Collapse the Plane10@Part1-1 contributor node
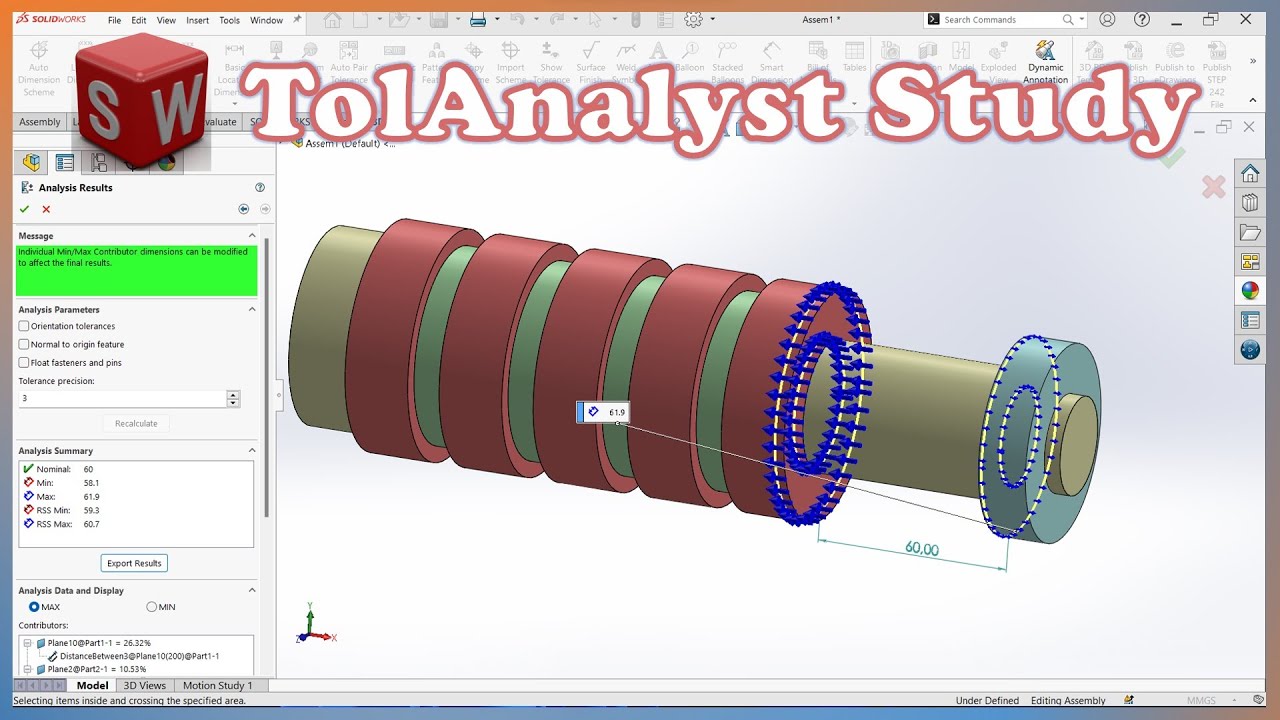Viewport: 1280px width, 720px height. coord(27,643)
